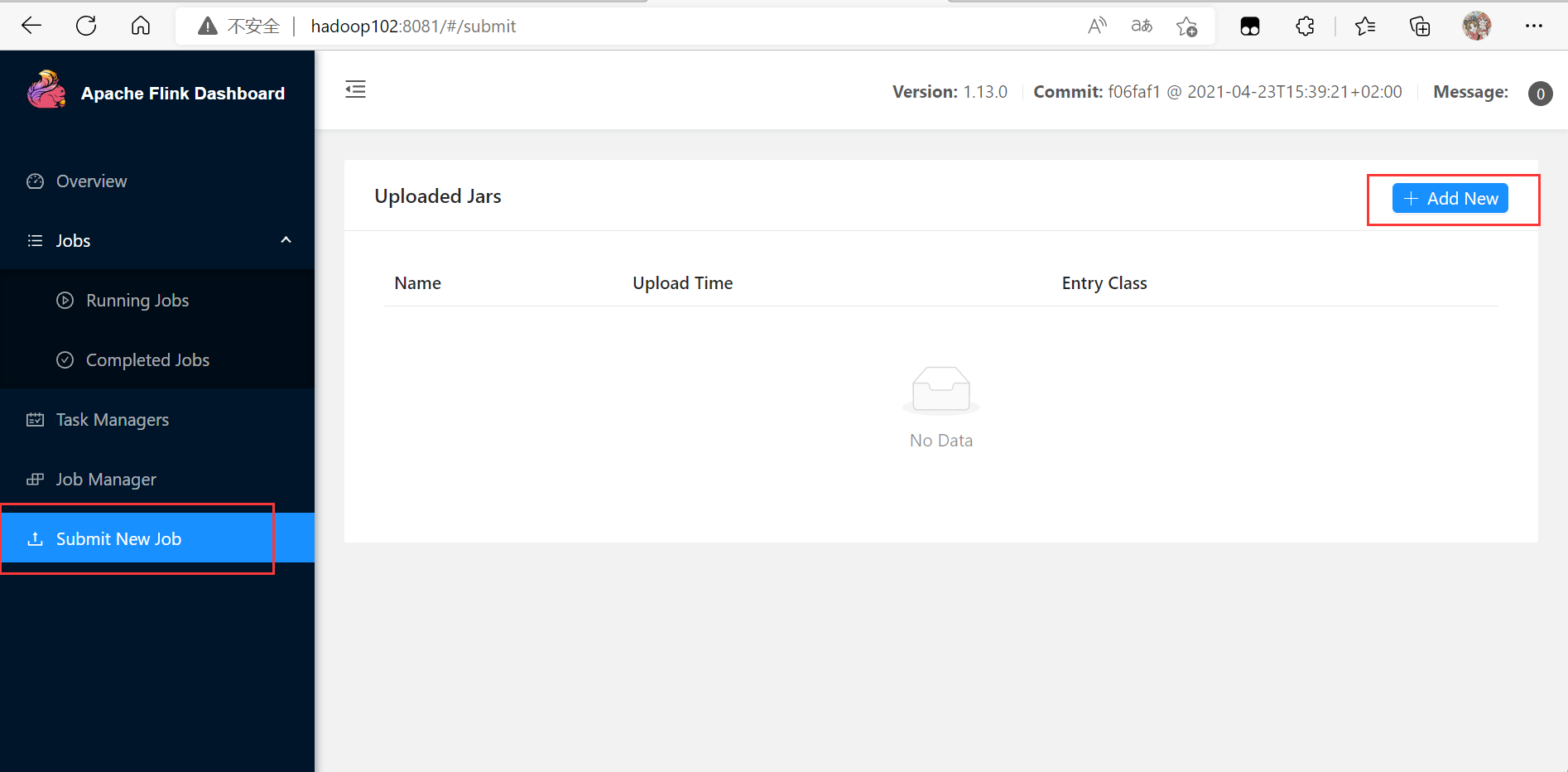Click the Overview dashboard gauge icon
Screen dimensions: 1568x772
tap(35, 181)
